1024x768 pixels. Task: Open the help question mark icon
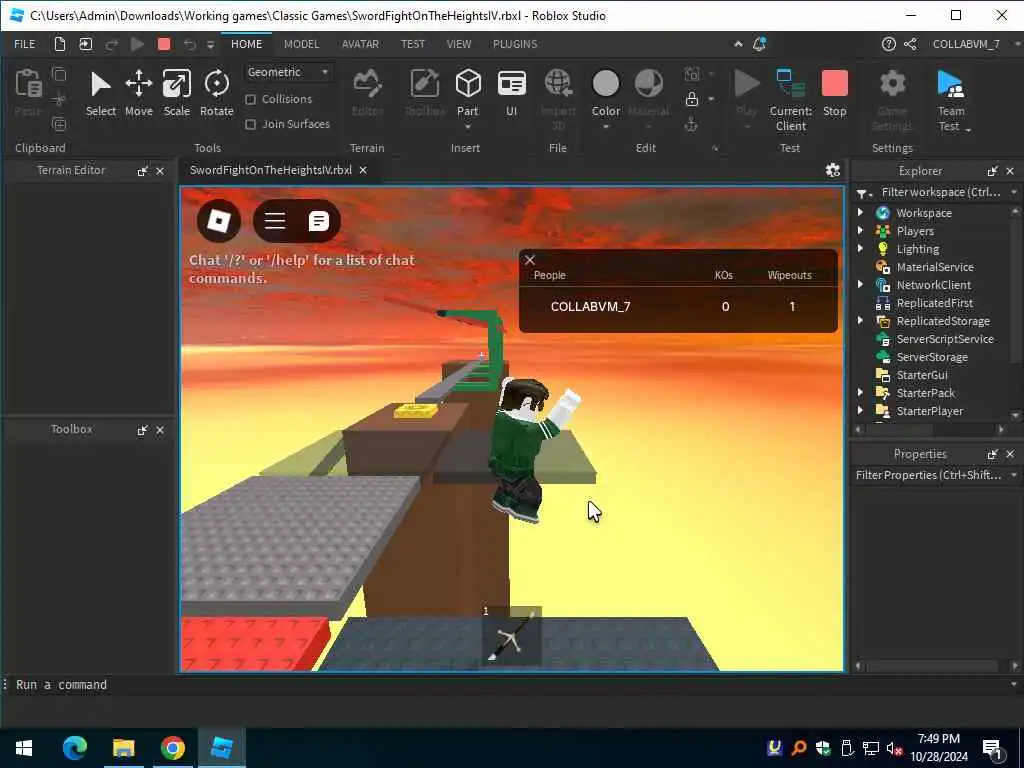[x=888, y=44]
